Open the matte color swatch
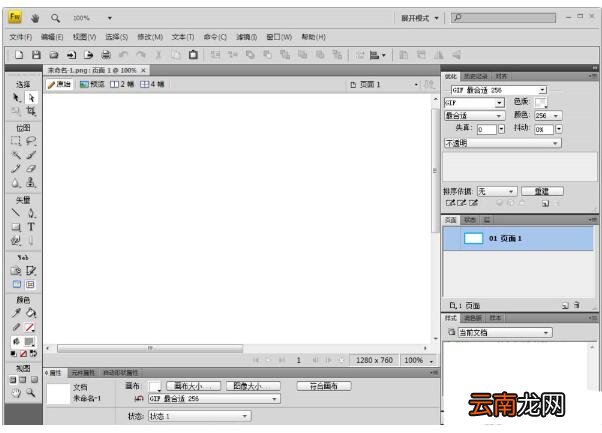This screenshot has width=602, height=433. pos(541,102)
